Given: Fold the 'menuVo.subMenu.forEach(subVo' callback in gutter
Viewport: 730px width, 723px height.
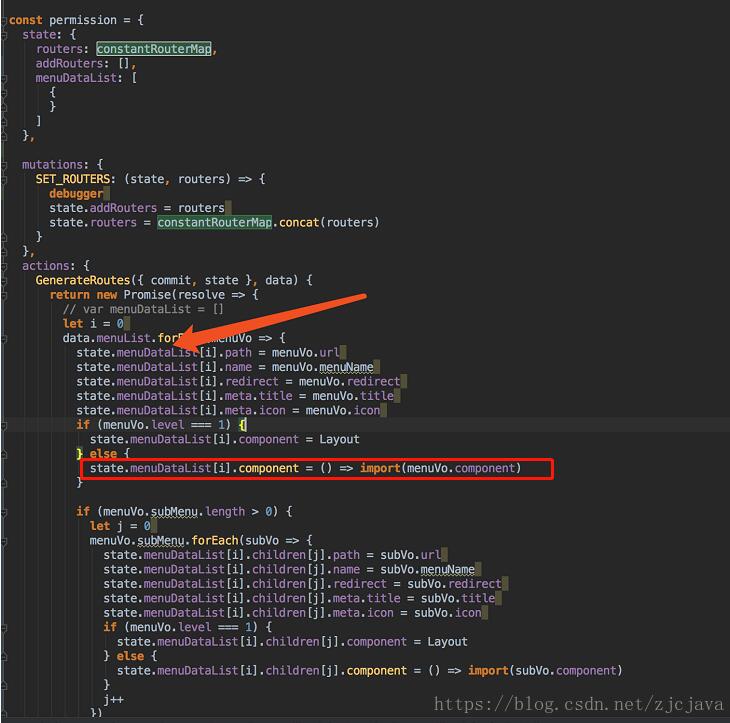Looking at the screenshot, I should pos(4,541).
